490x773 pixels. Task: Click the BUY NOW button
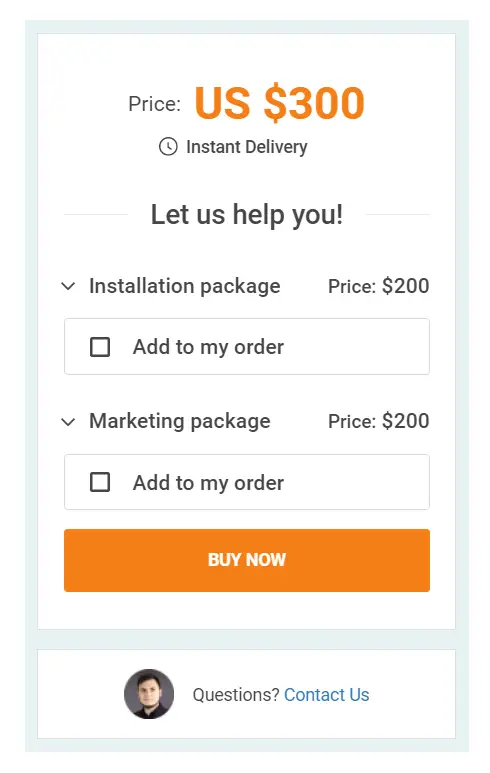(246, 560)
